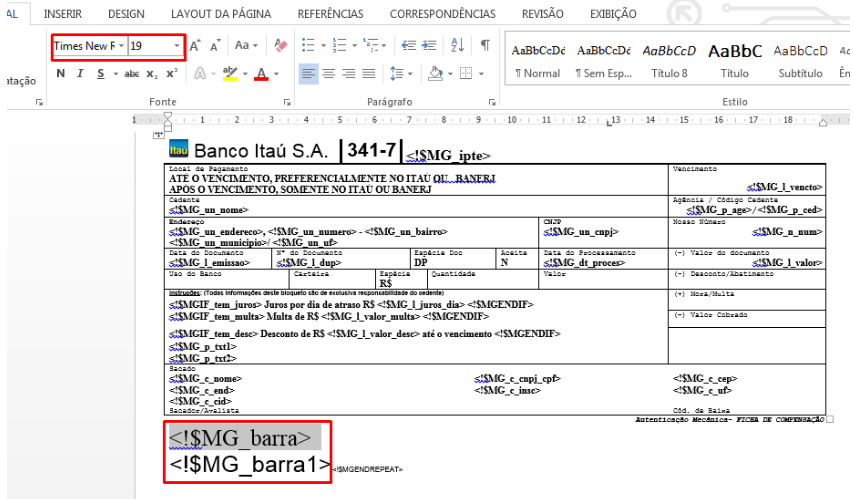This screenshot has height=499, width=853.
Task: Apply Sem Espaçamento style
Action: tap(603, 60)
